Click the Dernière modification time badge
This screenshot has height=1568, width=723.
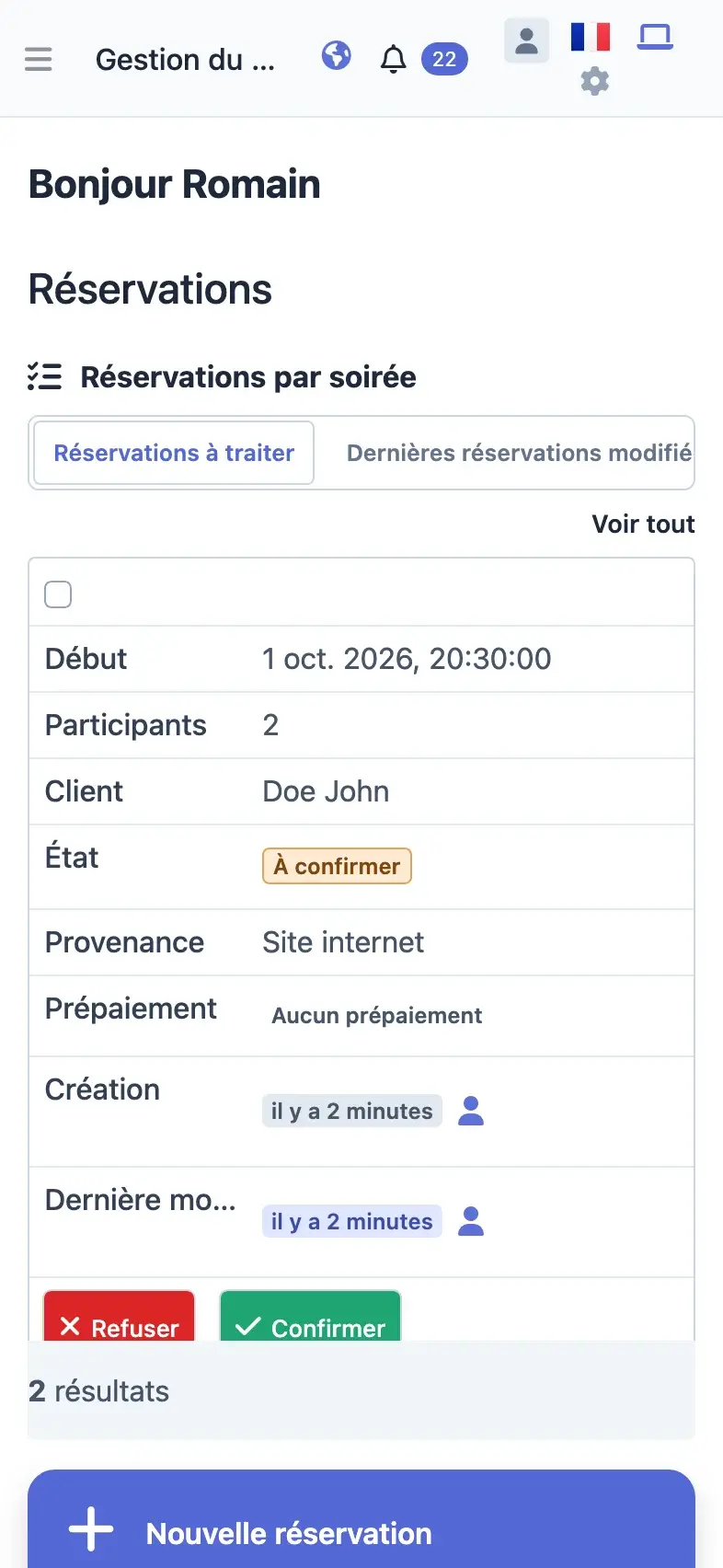[352, 1221]
